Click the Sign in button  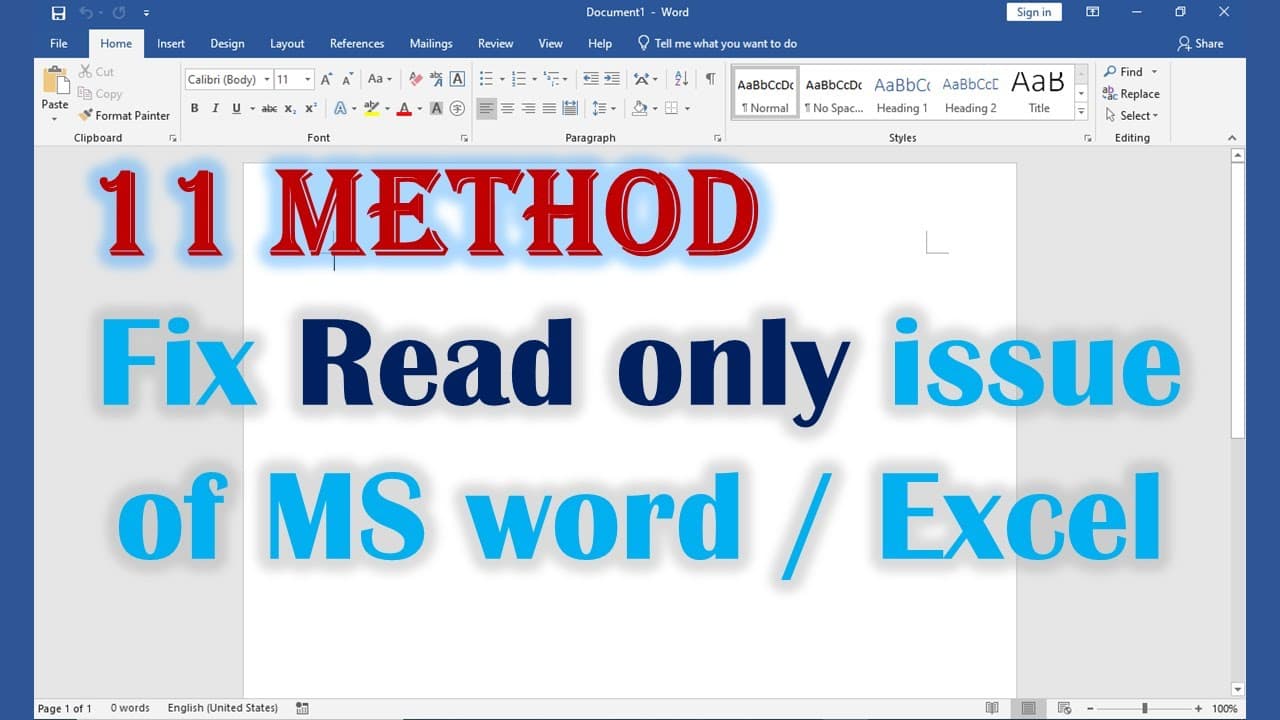(1034, 12)
